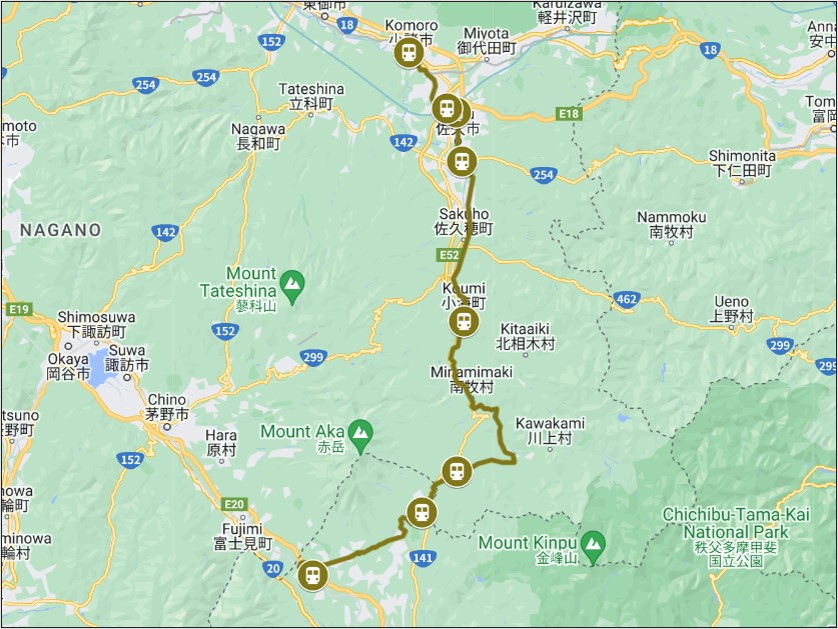Click the route 462 highway shield
Screen dimensions: 838x629
[626, 299]
